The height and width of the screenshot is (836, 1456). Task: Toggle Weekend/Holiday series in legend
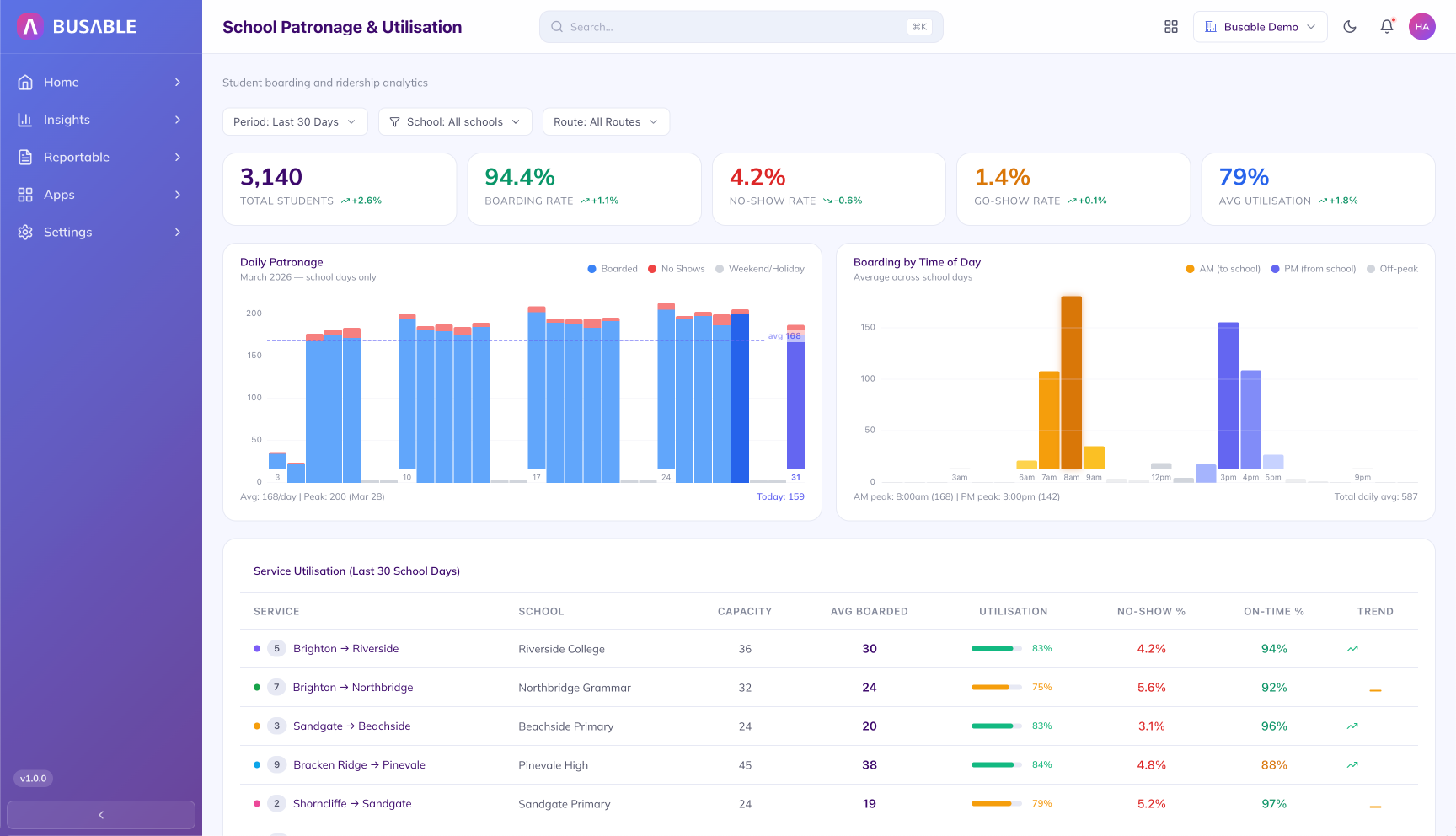760,269
